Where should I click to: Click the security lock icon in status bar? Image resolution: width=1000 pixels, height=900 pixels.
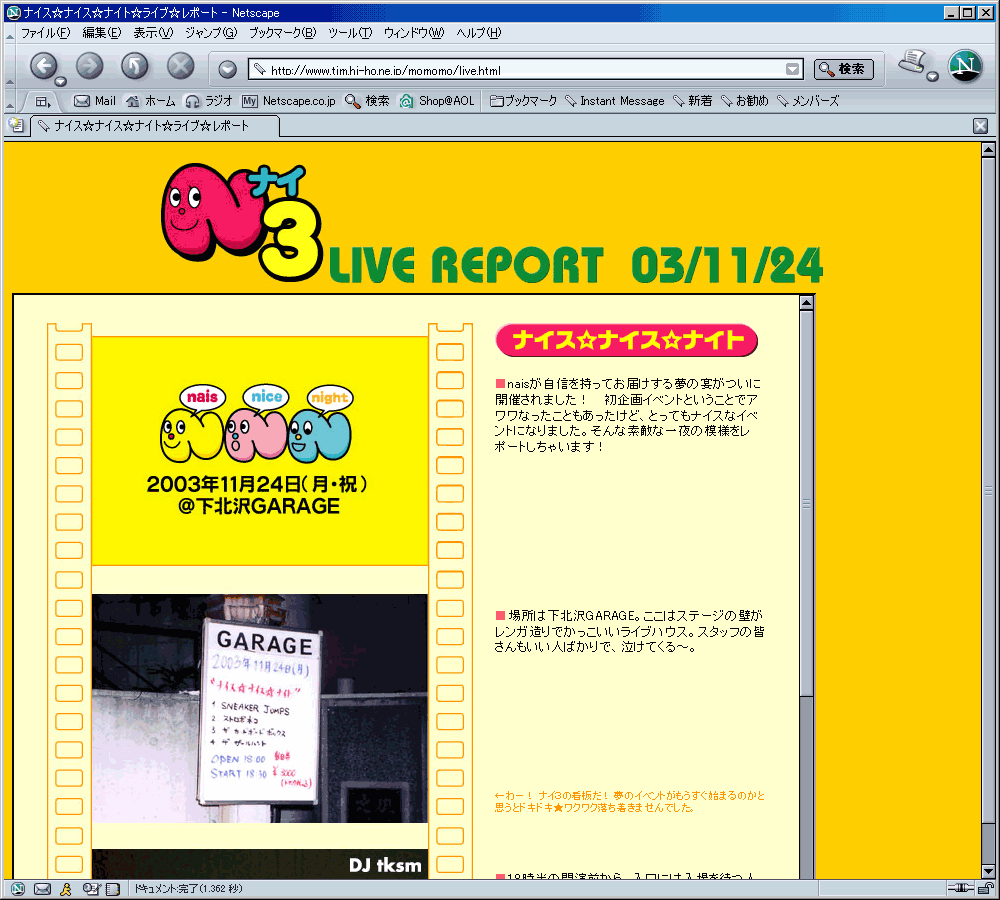[986, 888]
